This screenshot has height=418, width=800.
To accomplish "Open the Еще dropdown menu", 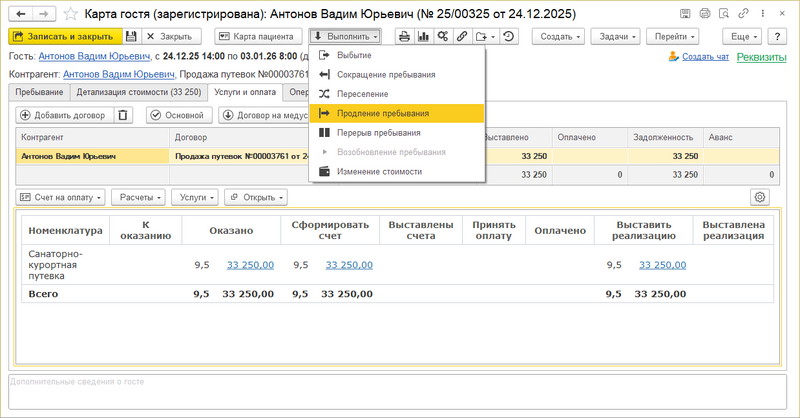I will [746, 36].
